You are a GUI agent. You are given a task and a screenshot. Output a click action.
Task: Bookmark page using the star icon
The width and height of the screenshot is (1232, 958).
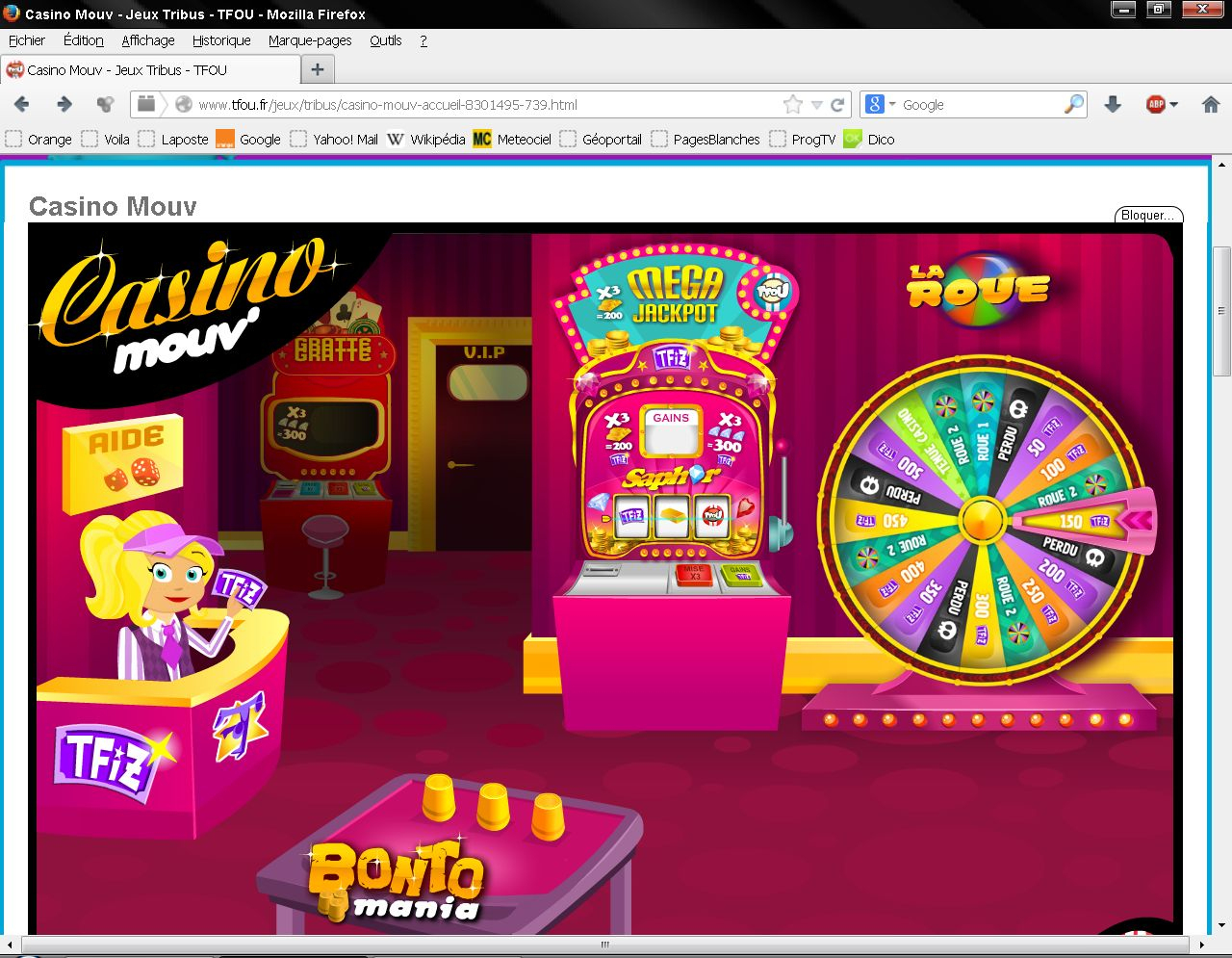793,105
